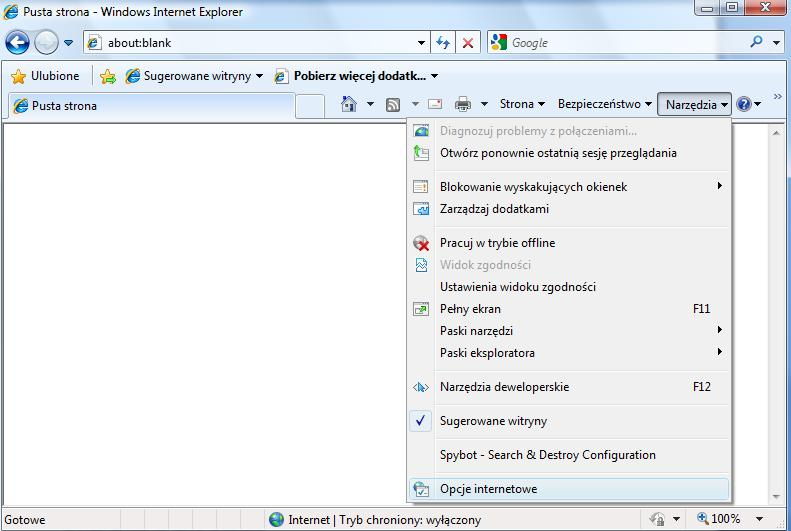Open the Bezpieczeństwo menu
This screenshot has height=531, width=791.
coord(604,104)
